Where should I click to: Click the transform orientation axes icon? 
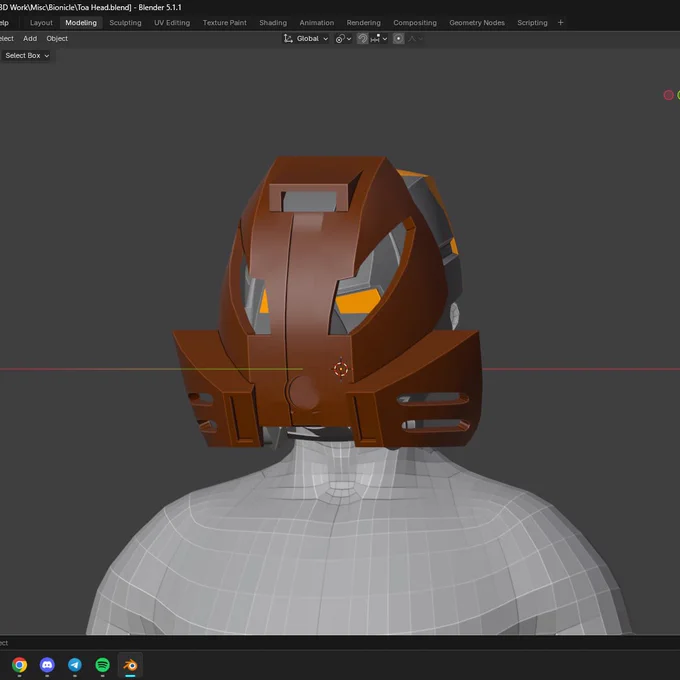coord(288,39)
